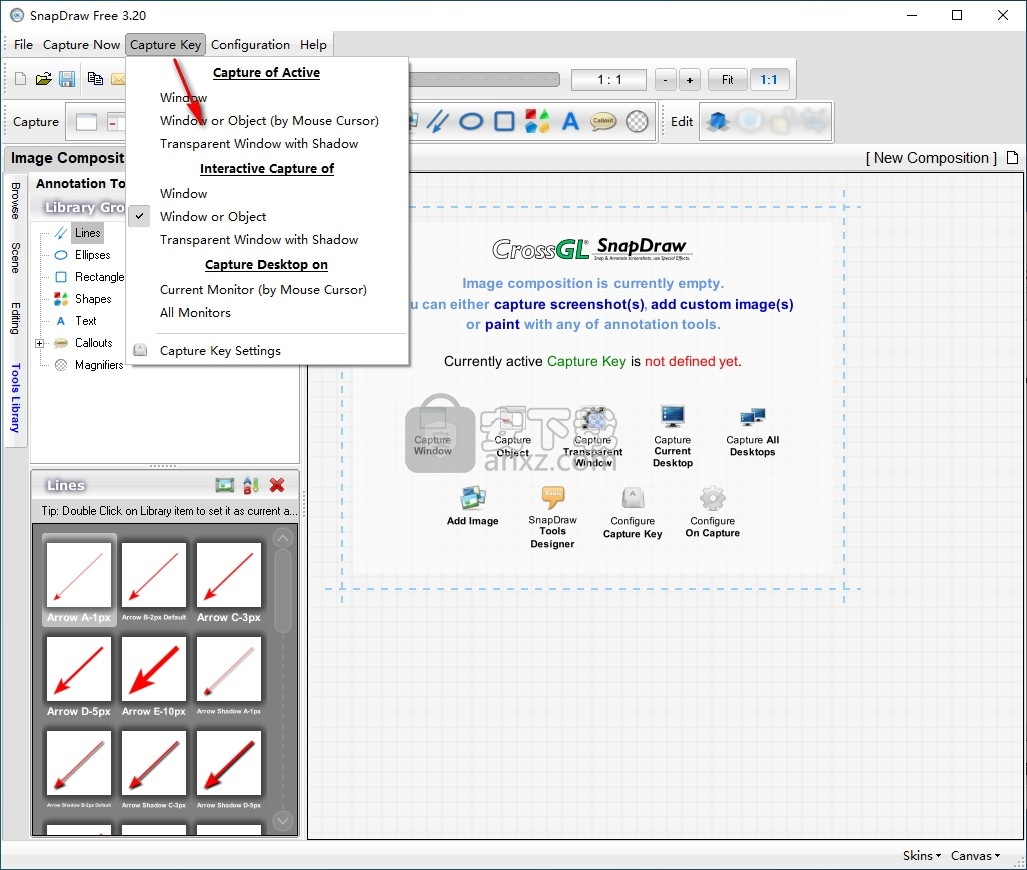Select Text in library tree
The height and width of the screenshot is (870, 1027).
85,321
